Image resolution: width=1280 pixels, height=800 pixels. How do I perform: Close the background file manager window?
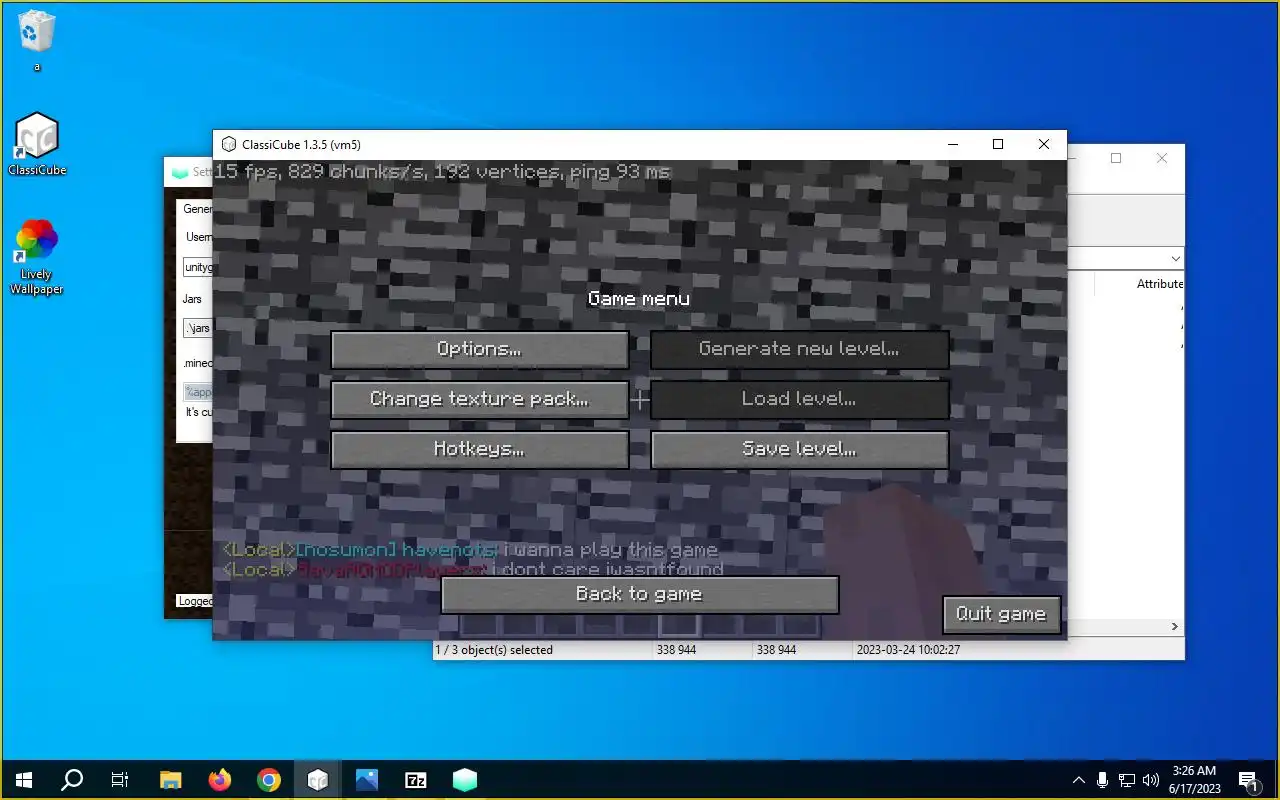[x=1162, y=158]
